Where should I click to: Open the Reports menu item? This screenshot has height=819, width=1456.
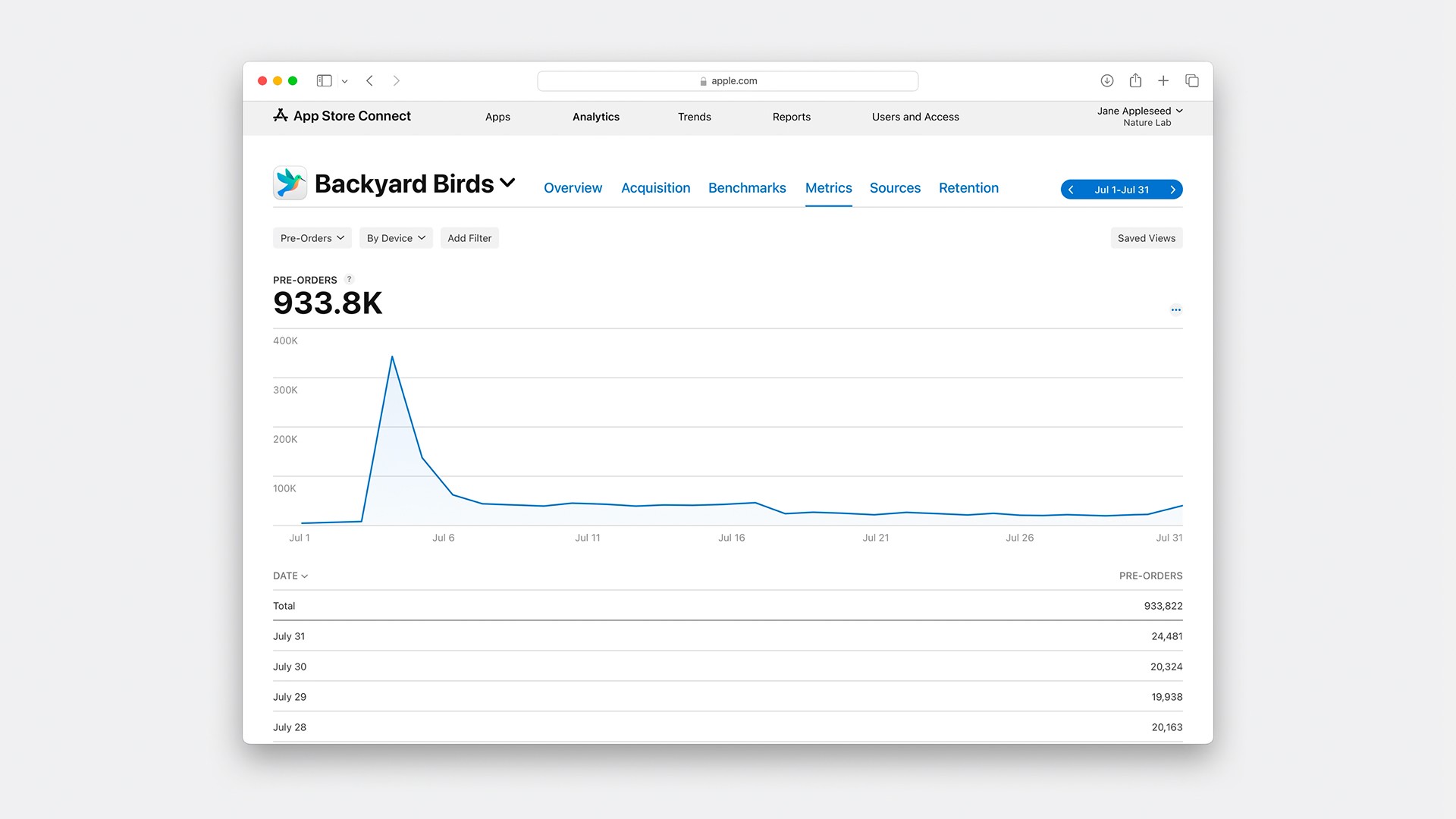click(x=792, y=117)
